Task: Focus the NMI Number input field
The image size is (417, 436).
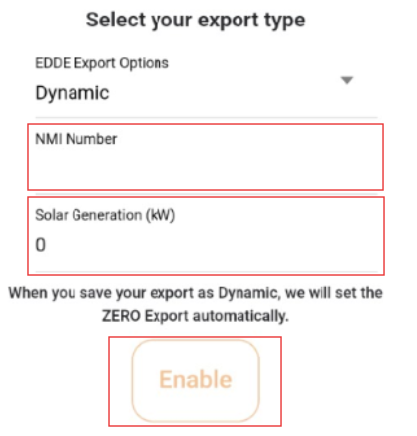Action: (206, 157)
